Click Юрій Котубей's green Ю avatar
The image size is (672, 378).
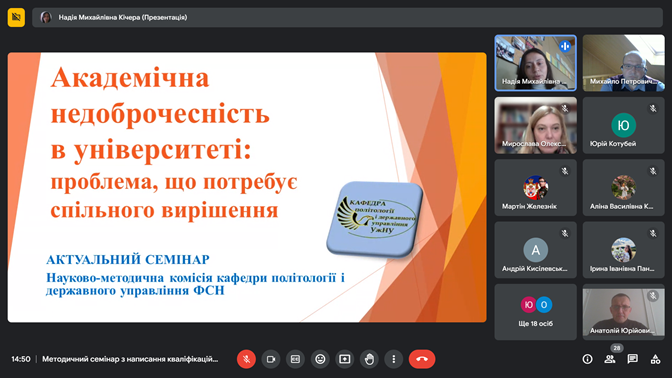tap(623, 125)
